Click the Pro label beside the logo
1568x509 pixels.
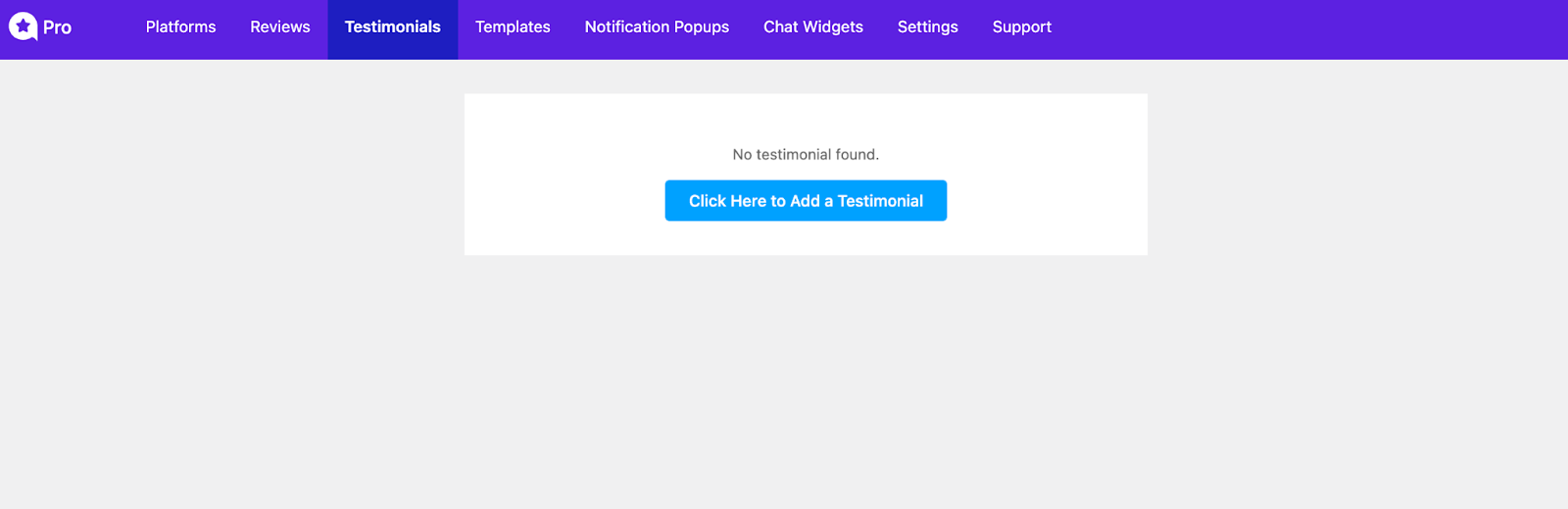(57, 27)
